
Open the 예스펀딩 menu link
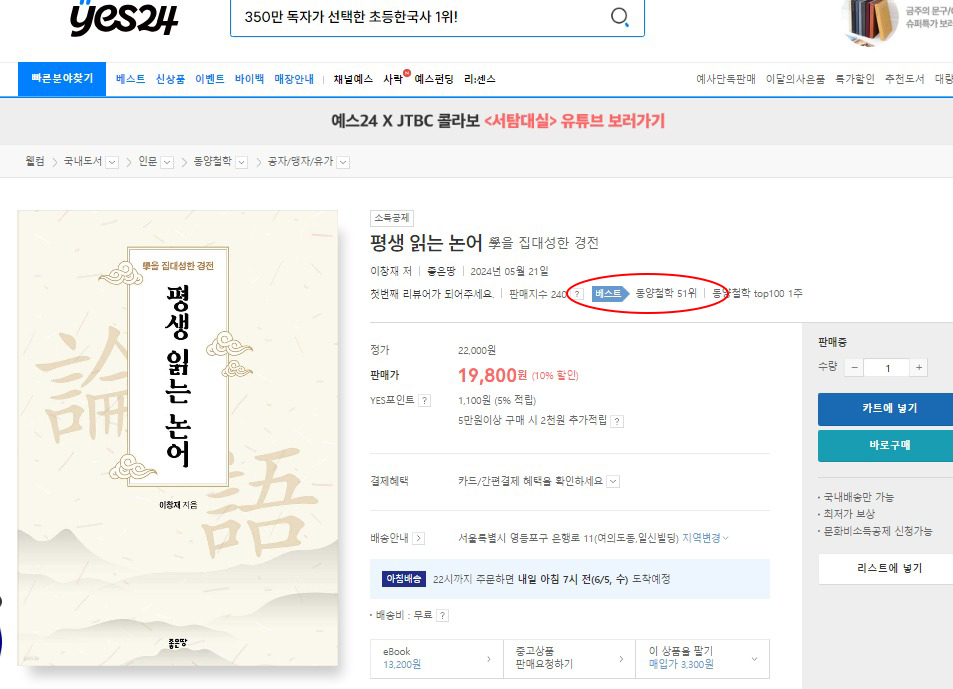point(434,79)
